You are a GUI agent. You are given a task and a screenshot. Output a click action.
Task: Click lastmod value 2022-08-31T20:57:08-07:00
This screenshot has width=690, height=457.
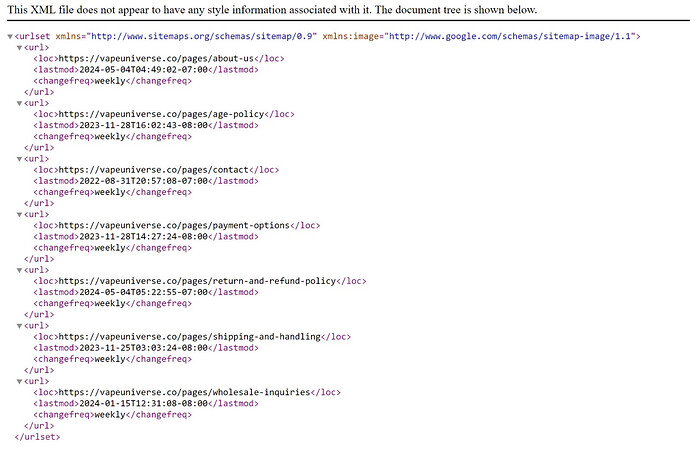point(143,181)
